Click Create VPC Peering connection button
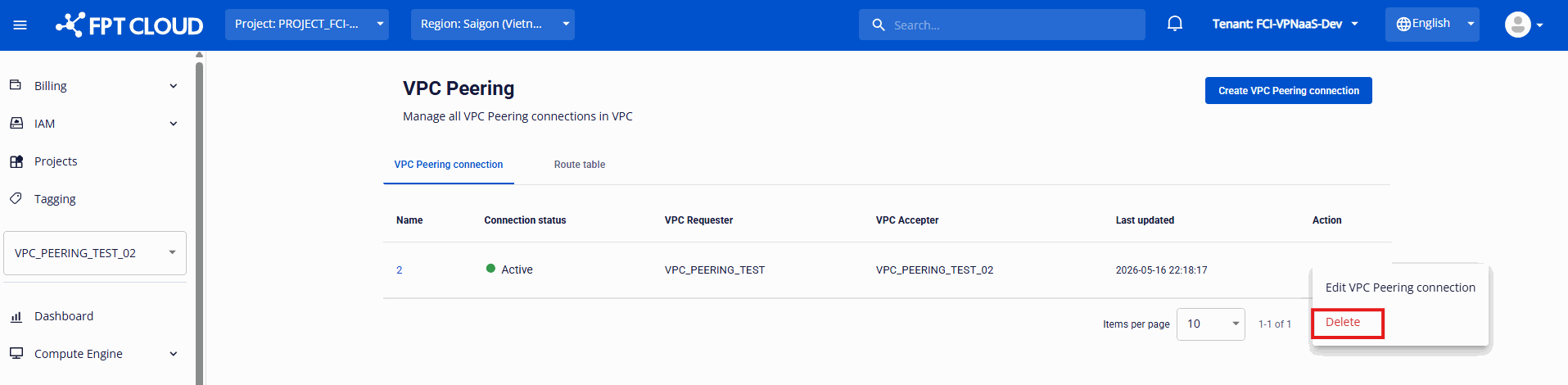The height and width of the screenshot is (385, 1568). pyautogui.click(x=1289, y=91)
